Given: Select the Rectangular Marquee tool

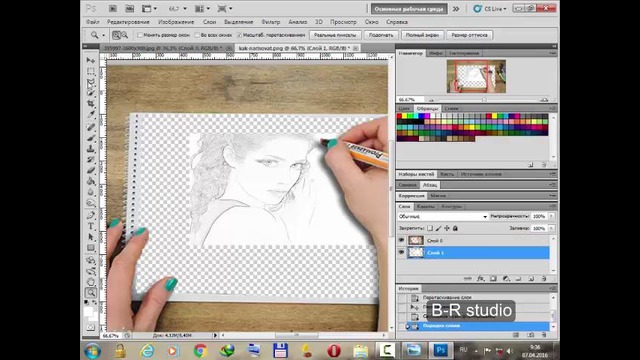Looking at the screenshot, I should 91,71.
